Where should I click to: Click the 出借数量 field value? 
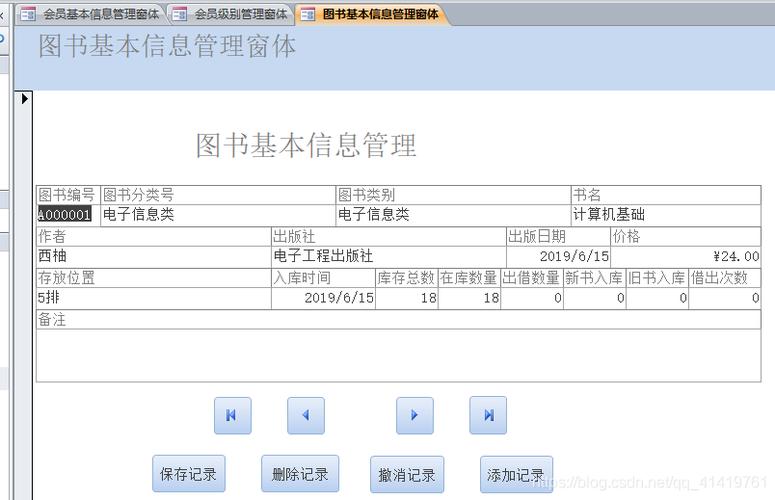[532, 298]
